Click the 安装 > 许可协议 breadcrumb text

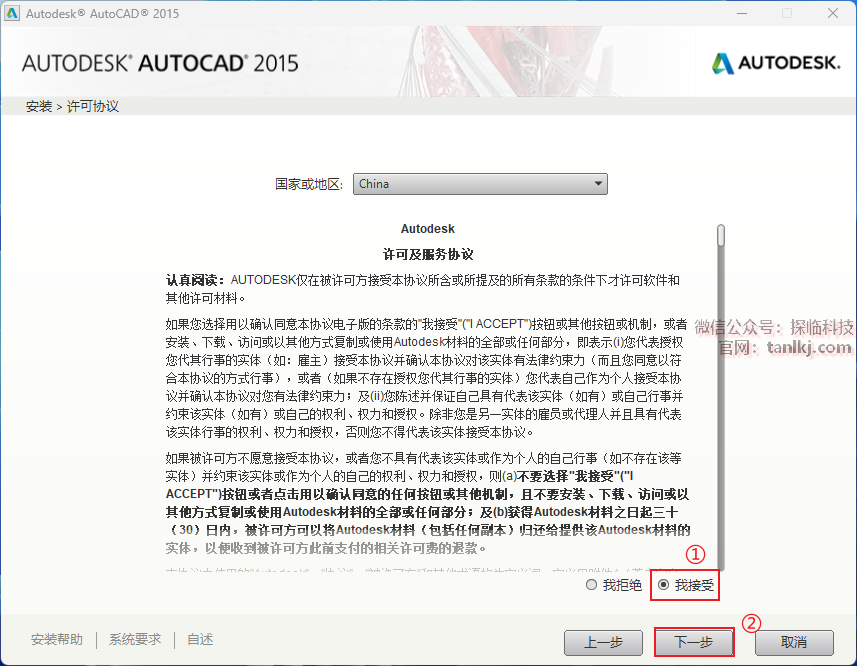point(72,106)
